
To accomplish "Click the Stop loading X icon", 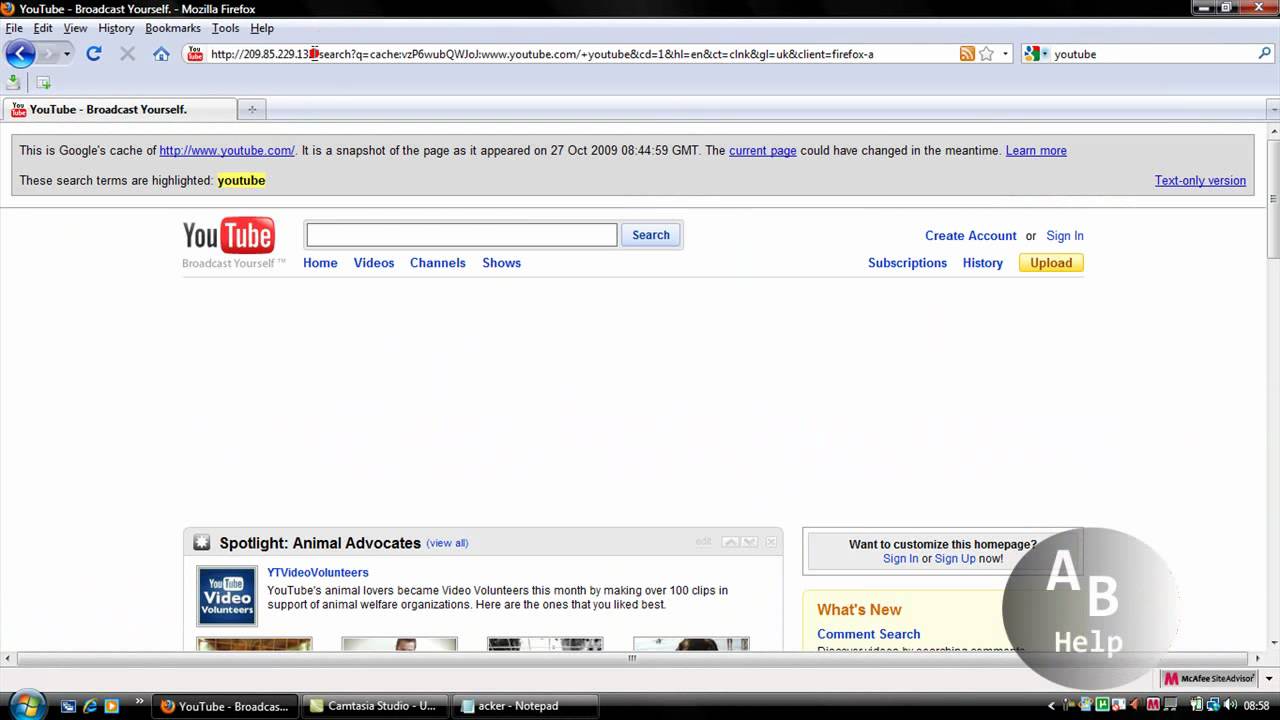I will tap(127, 54).
